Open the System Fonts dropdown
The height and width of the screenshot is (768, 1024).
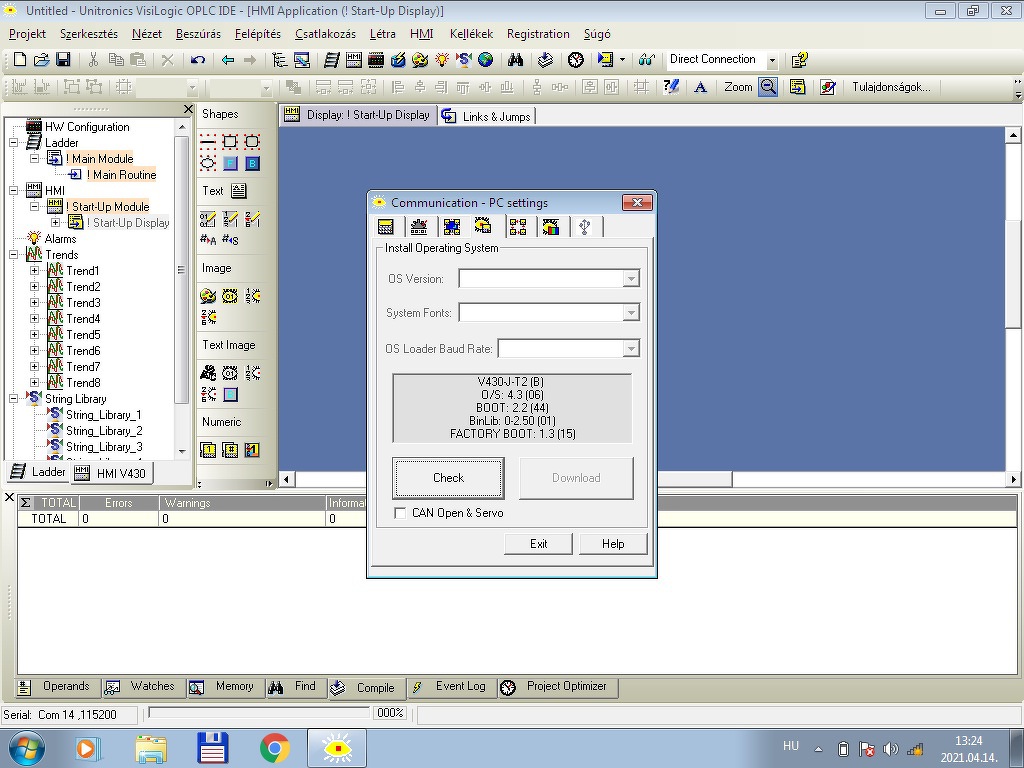pyautogui.click(x=630, y=313)
